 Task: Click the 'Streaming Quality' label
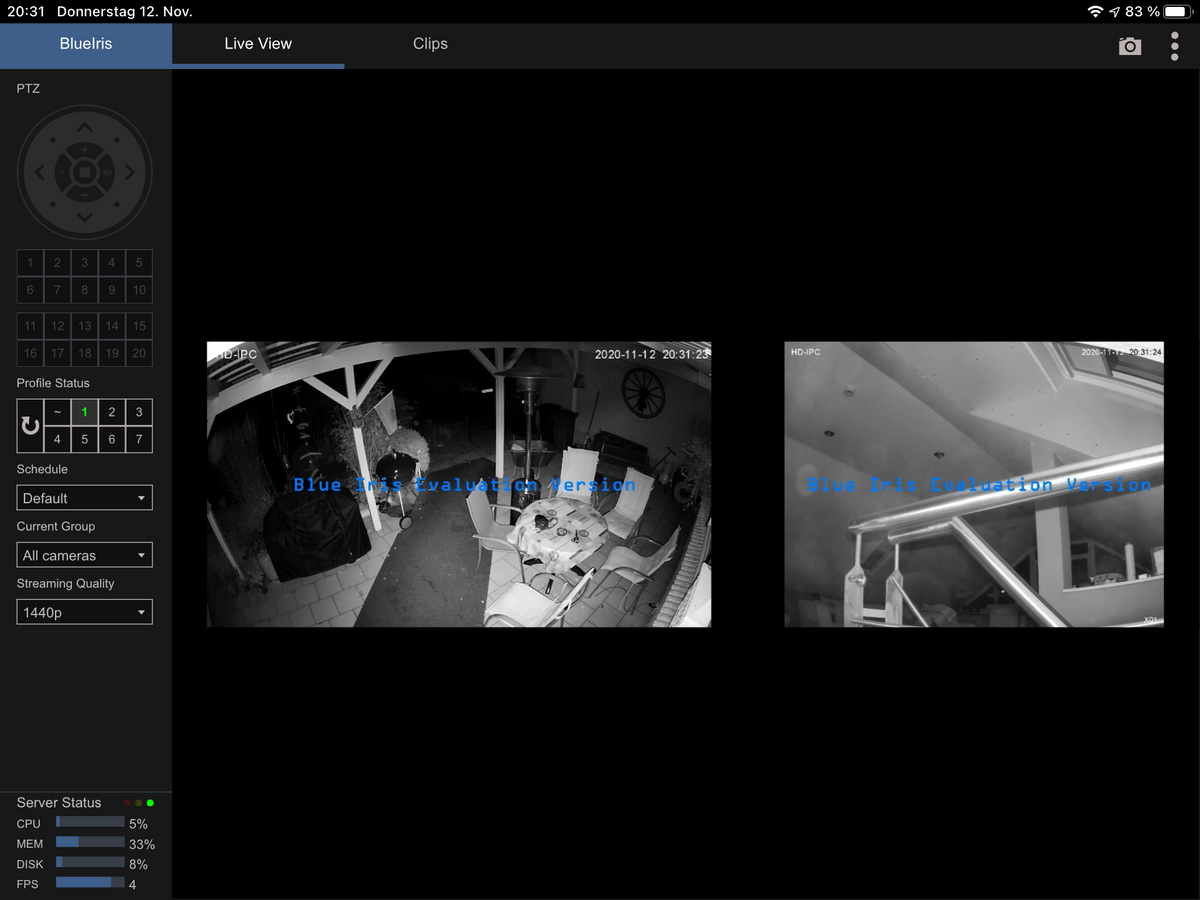pos(66,584)
